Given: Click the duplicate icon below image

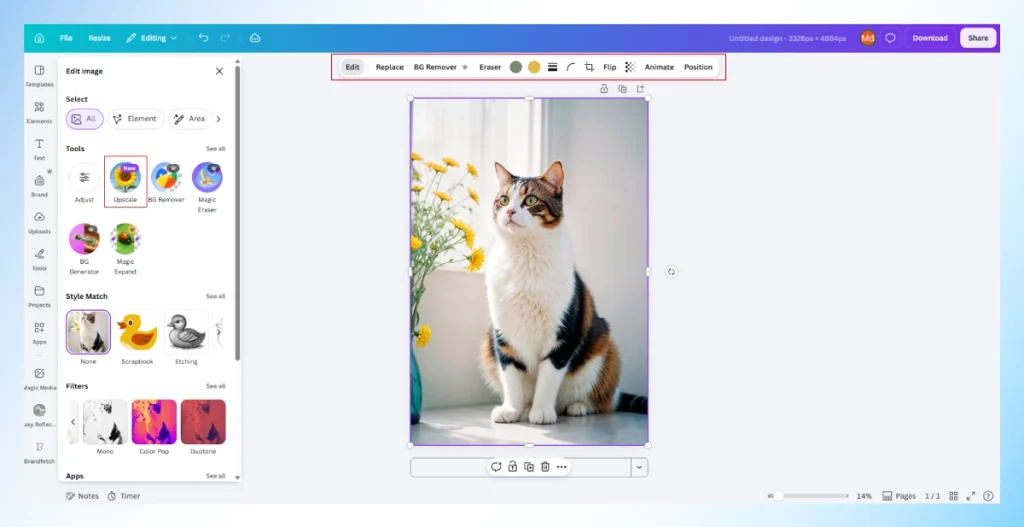Looking at the screenshot, I should coord(529,467).
